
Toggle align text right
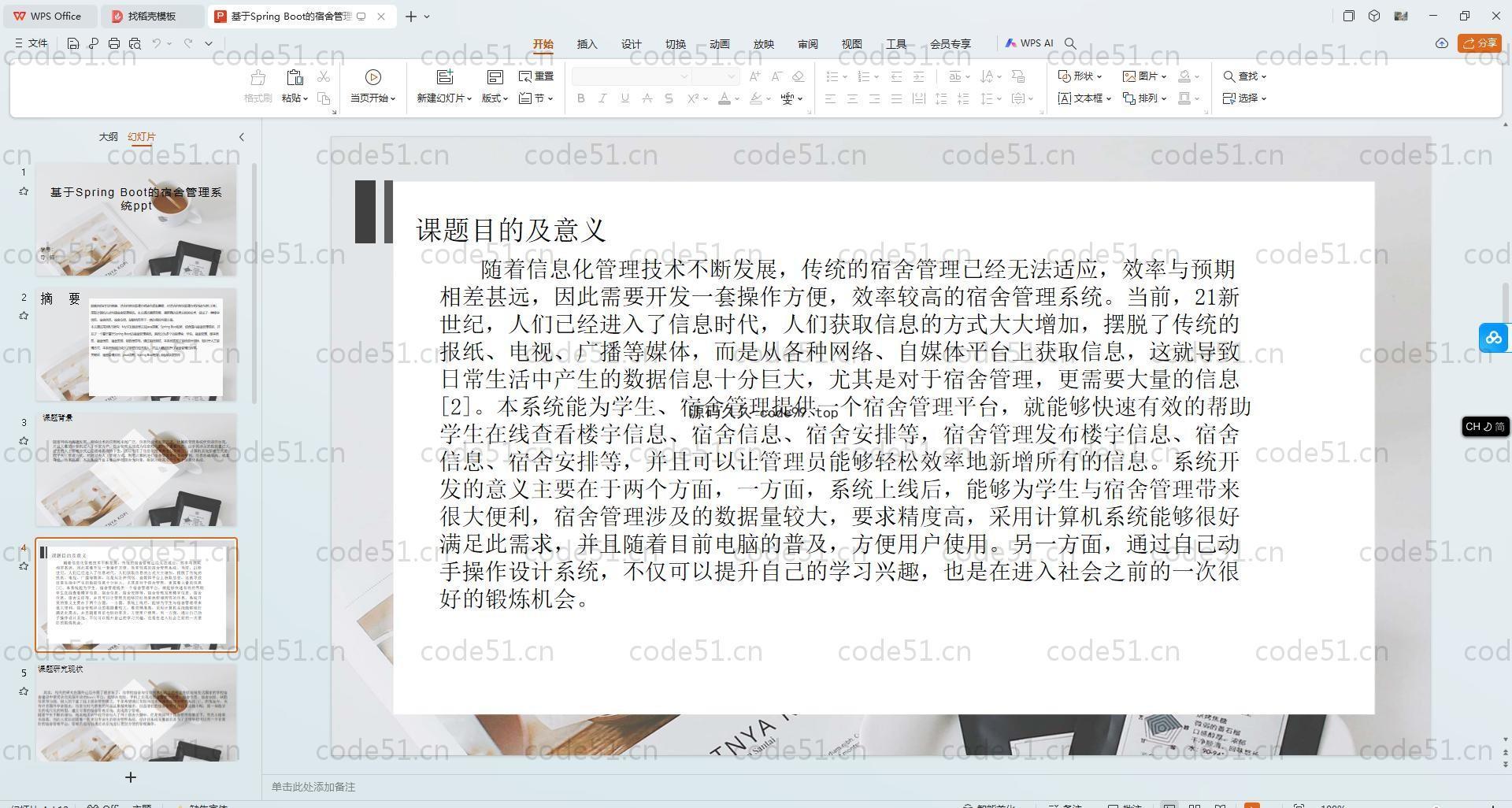[874, 98]
